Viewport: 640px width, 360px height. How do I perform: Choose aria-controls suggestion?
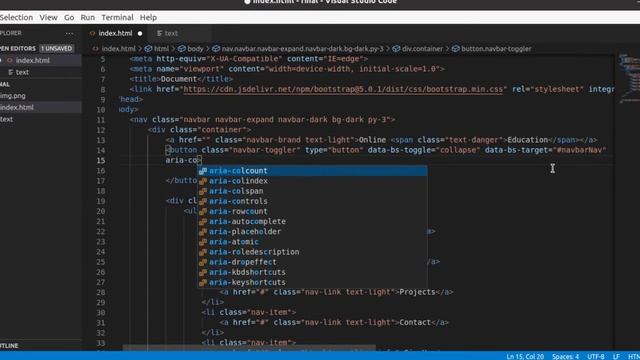(x=313, y=201)
